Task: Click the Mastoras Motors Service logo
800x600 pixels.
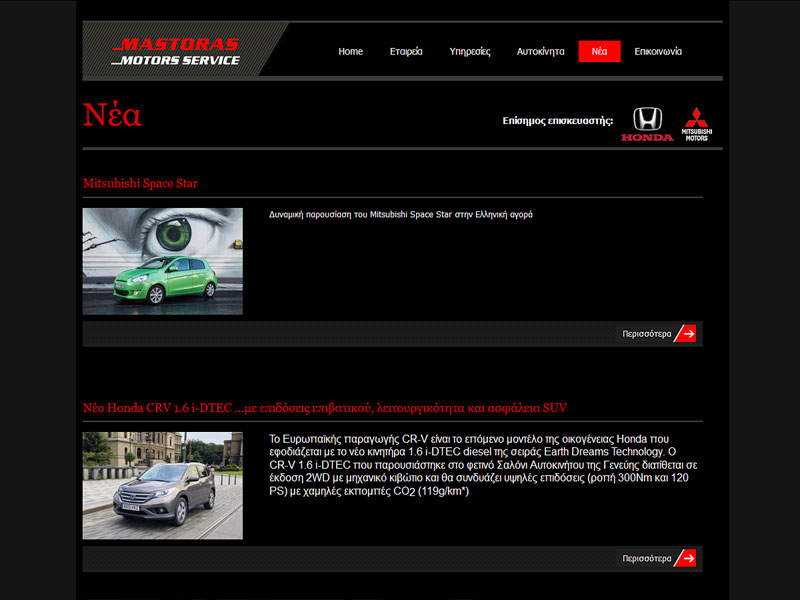Action: click(x=176, y=52)
